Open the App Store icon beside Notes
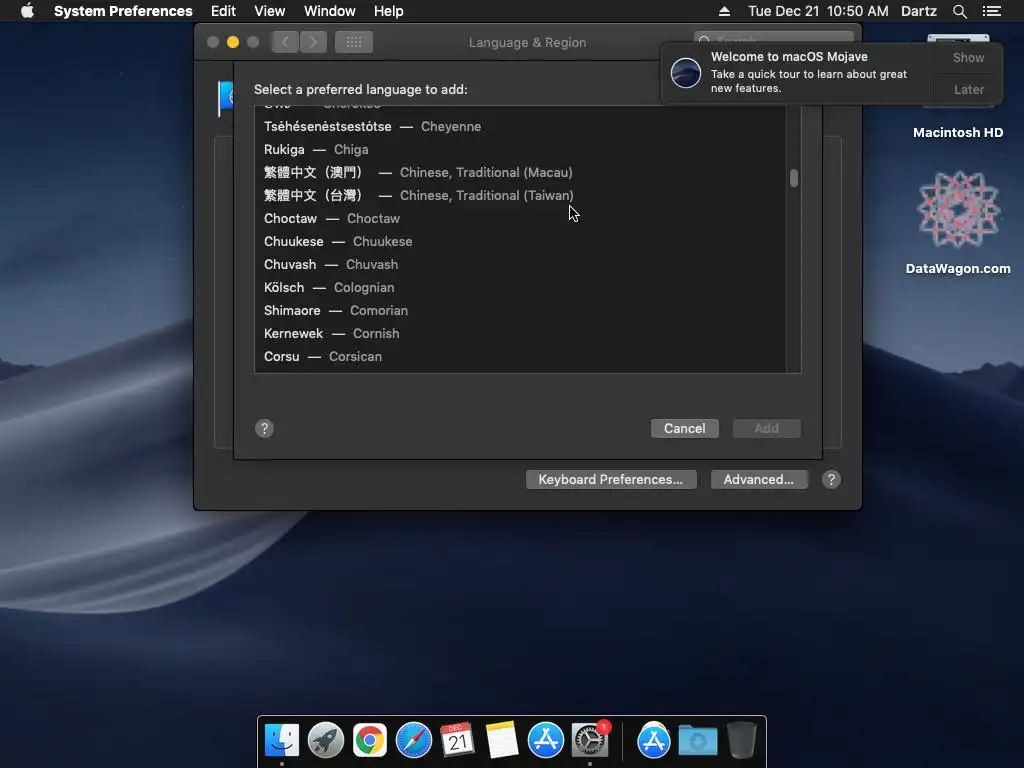 click(x=545, y=740)
